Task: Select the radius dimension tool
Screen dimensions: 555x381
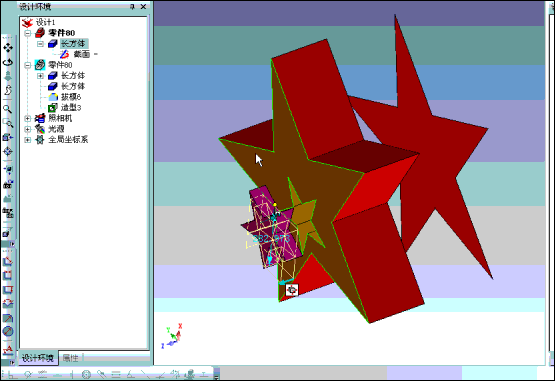Action: (x=8, y=318)
